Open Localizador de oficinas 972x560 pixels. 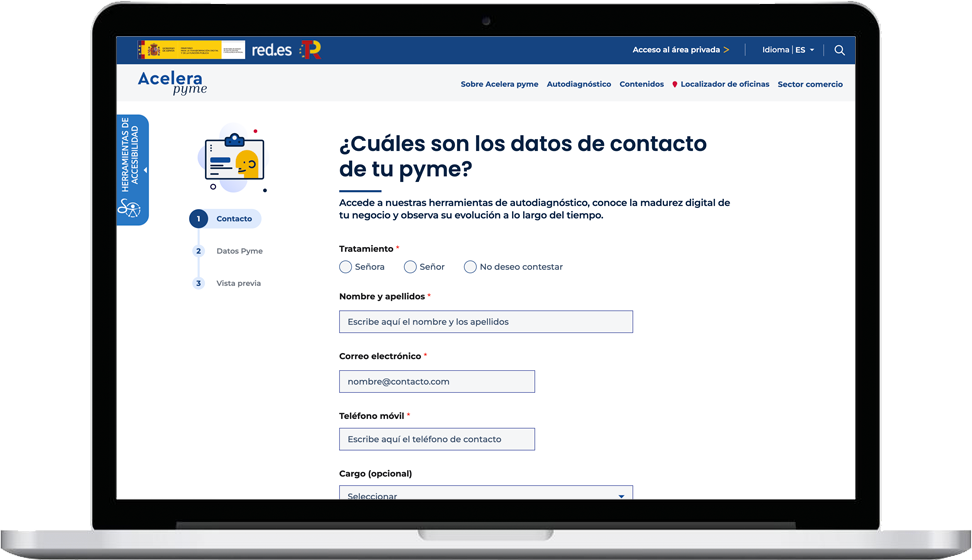tap(725, 84)
